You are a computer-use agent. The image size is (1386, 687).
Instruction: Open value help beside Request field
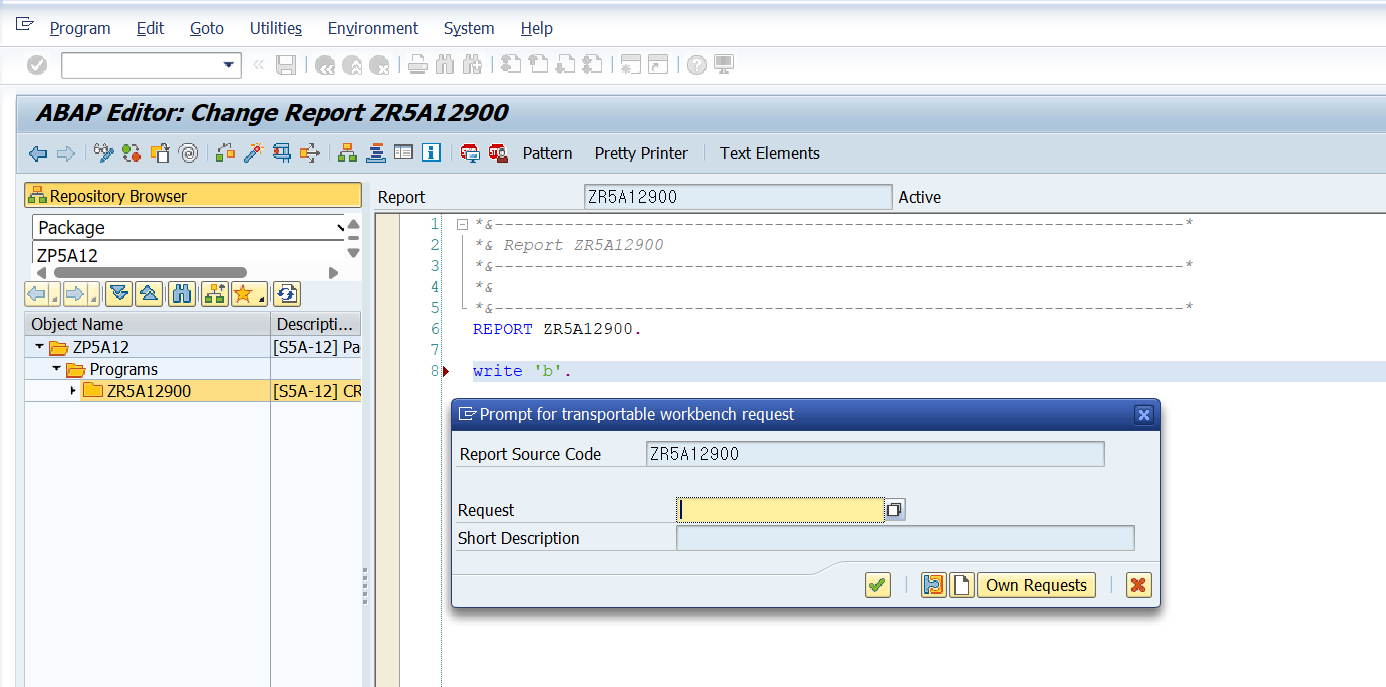[895, 510]
